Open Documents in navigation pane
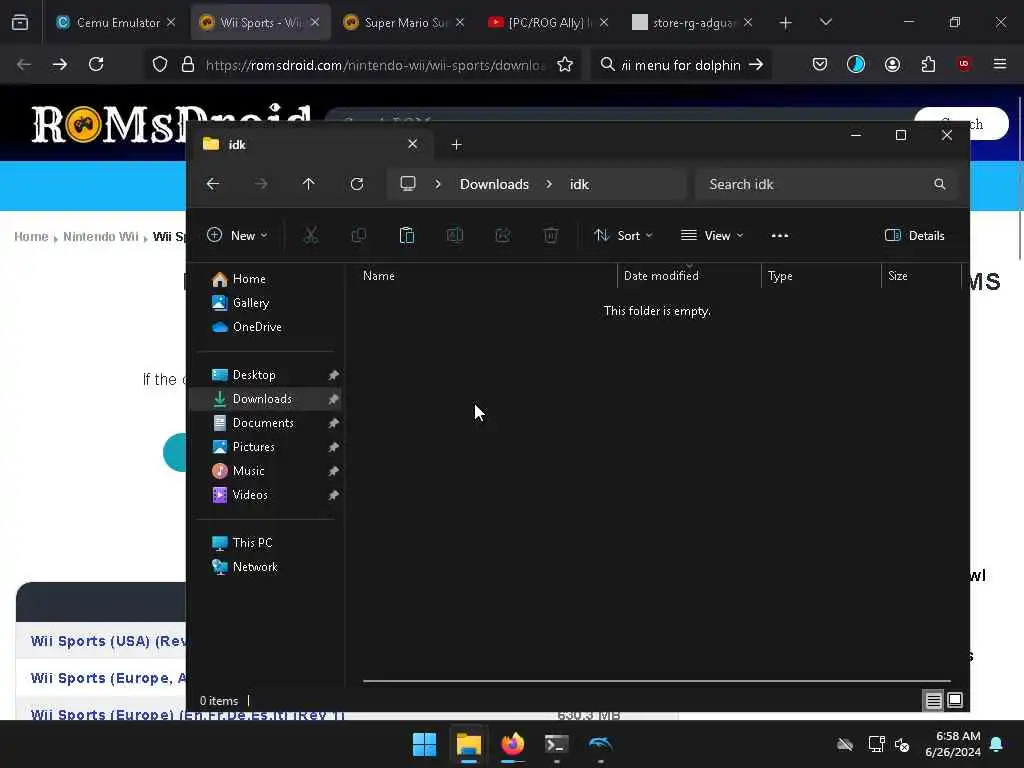Viewport: 1024px width, 768px height. tap(263, 423)
